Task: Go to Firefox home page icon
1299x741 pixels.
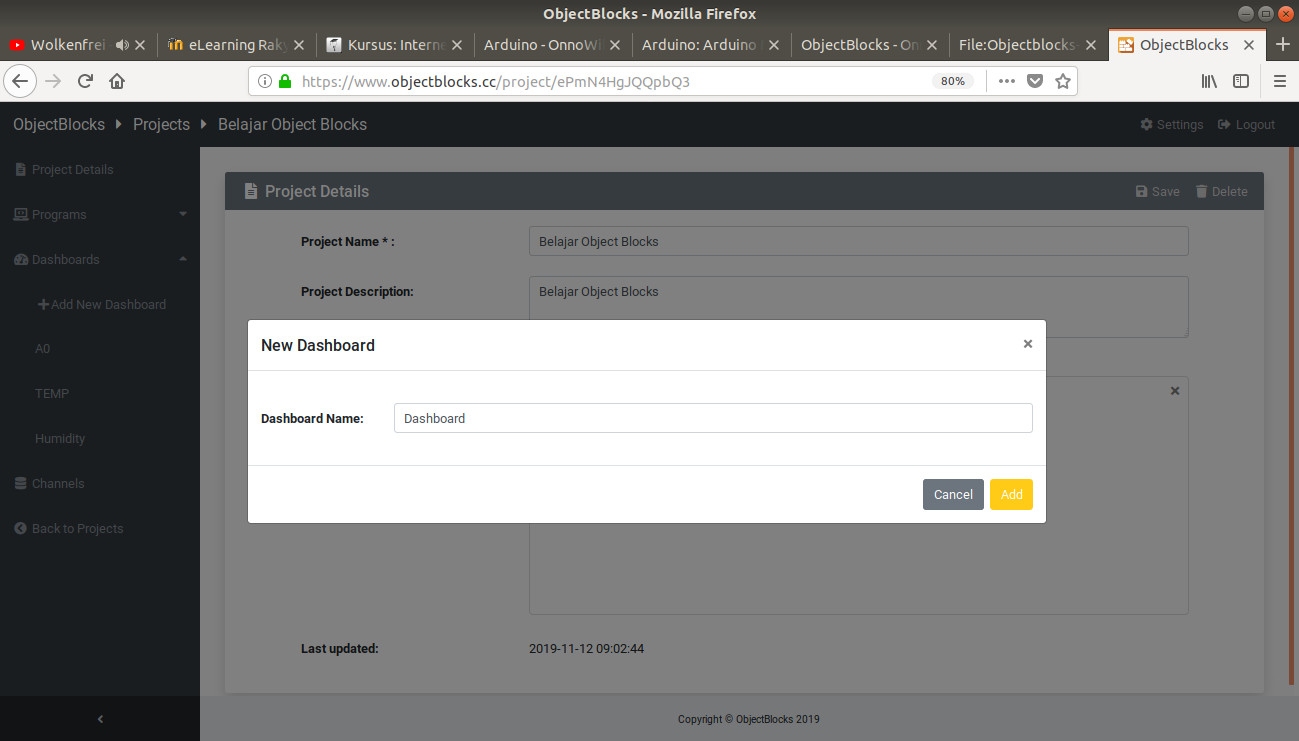Action: point(117,81)
